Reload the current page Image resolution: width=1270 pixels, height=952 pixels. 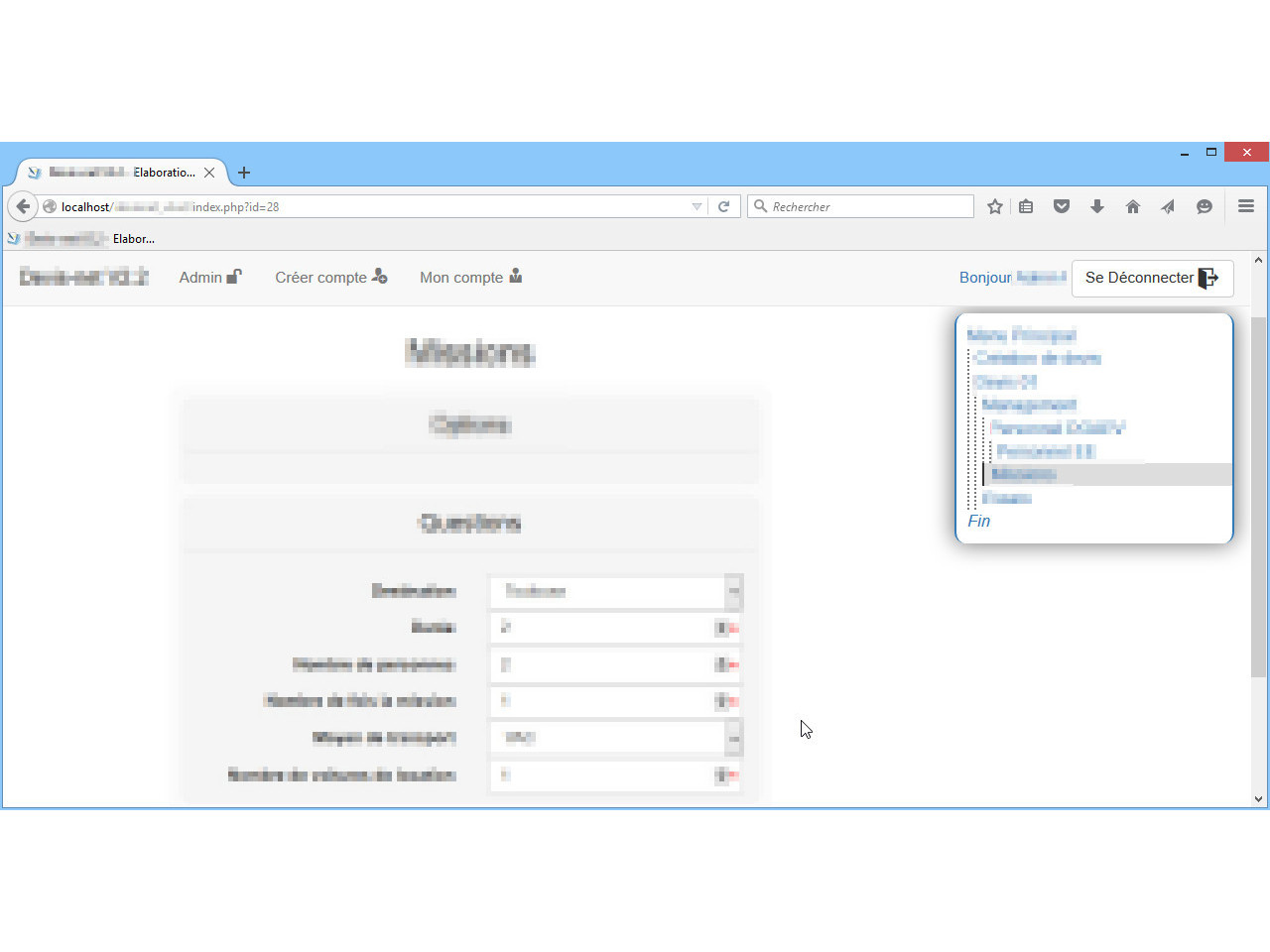click(724, 206)
